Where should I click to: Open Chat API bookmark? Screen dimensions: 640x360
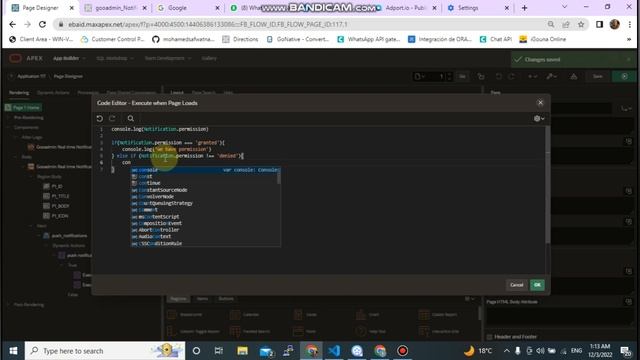click(x=496, y=39)
